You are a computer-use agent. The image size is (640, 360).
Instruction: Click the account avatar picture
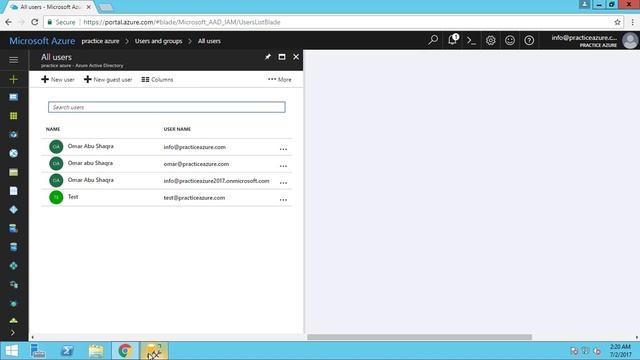[630, 40]
